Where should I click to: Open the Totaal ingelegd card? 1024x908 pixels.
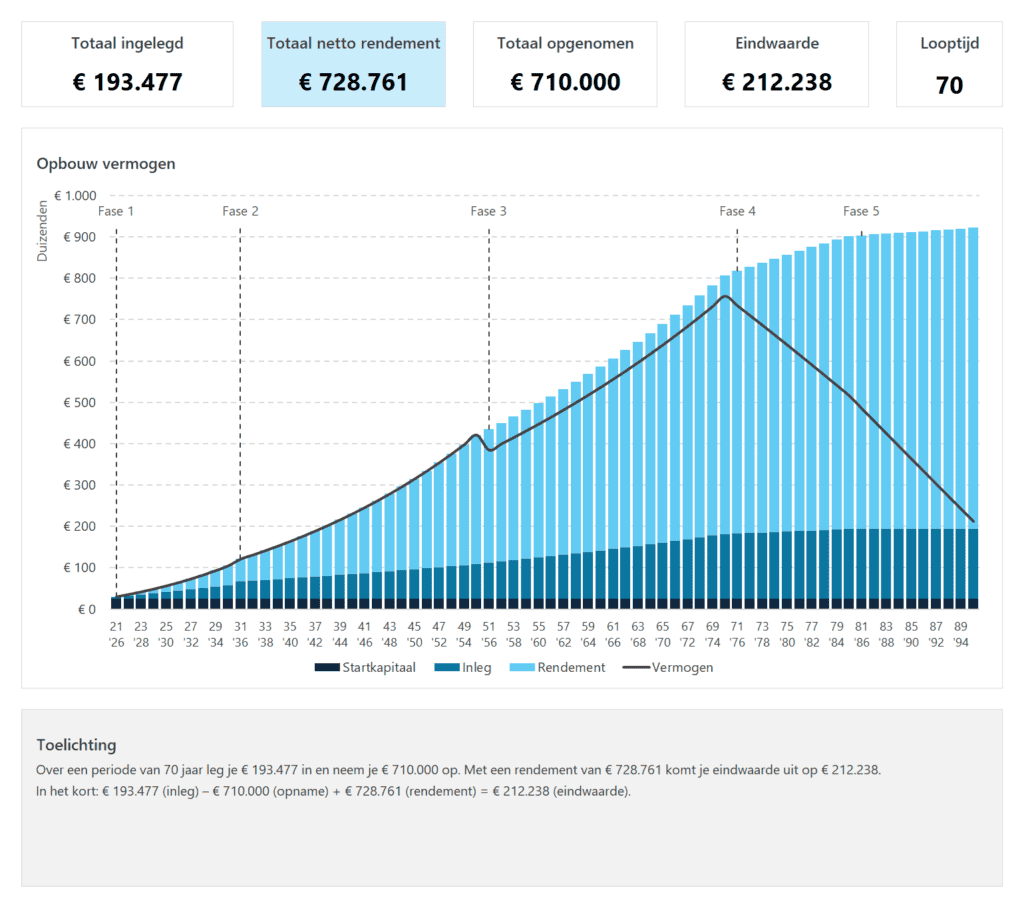pyautogui.click(x=127, y=64)
